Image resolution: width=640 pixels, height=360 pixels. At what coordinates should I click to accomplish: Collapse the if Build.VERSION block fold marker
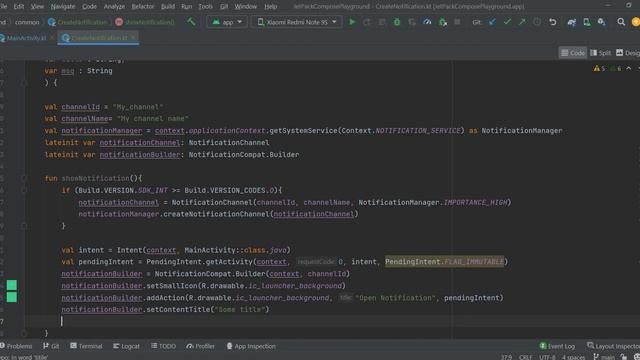coord(24,190)
